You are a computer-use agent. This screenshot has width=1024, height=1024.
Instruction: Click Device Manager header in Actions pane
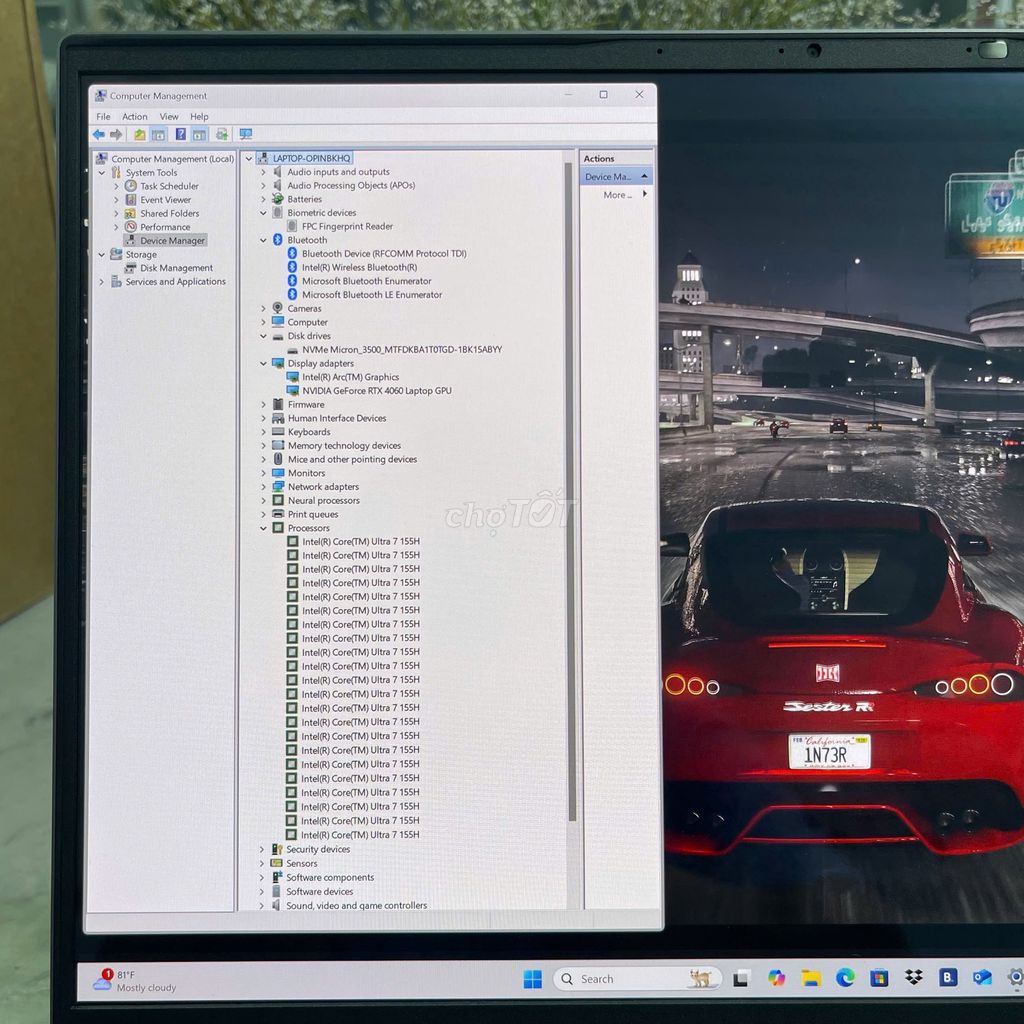coord(616,177)
